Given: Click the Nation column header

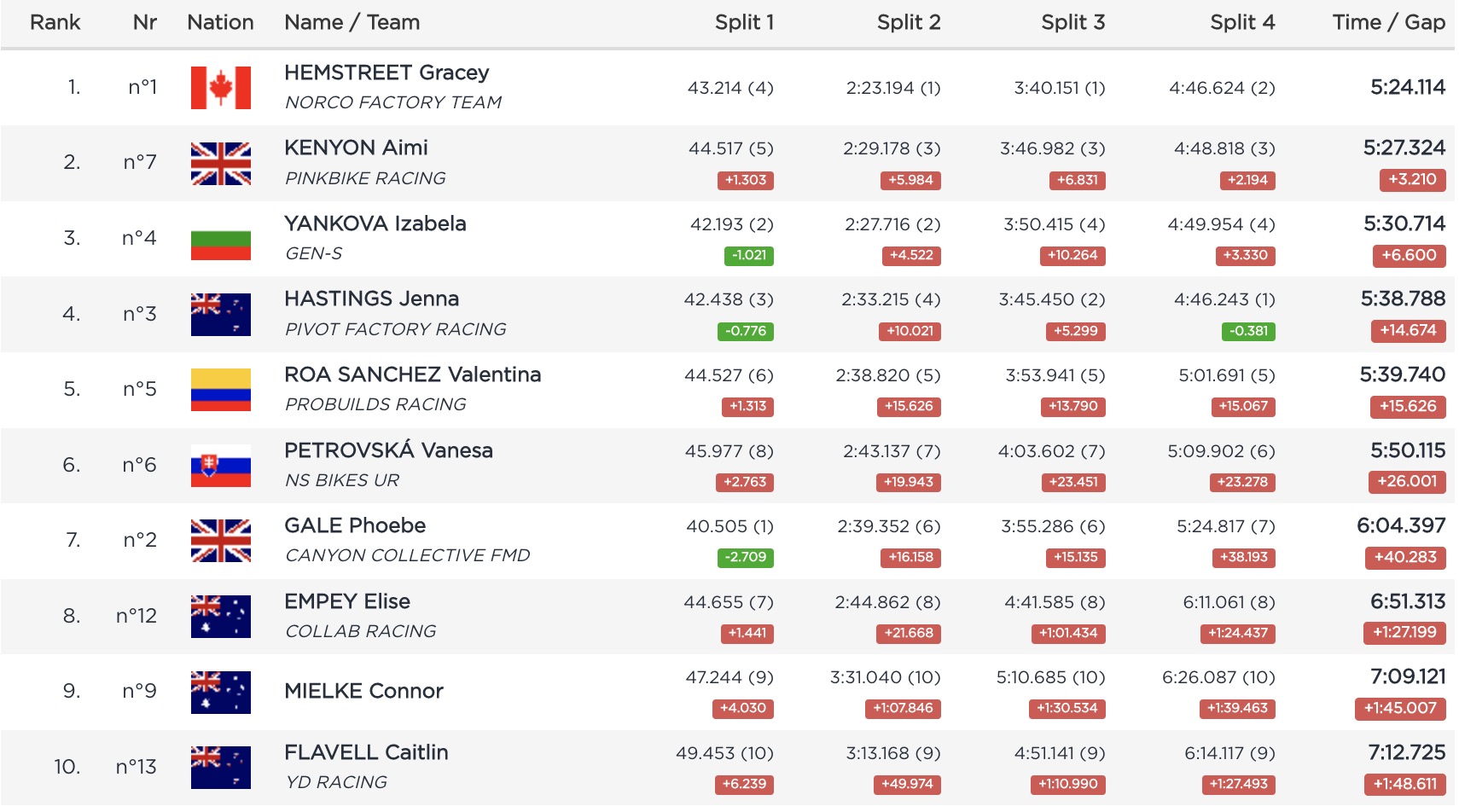Looking at the screenshot, I should tap(220, 22).
